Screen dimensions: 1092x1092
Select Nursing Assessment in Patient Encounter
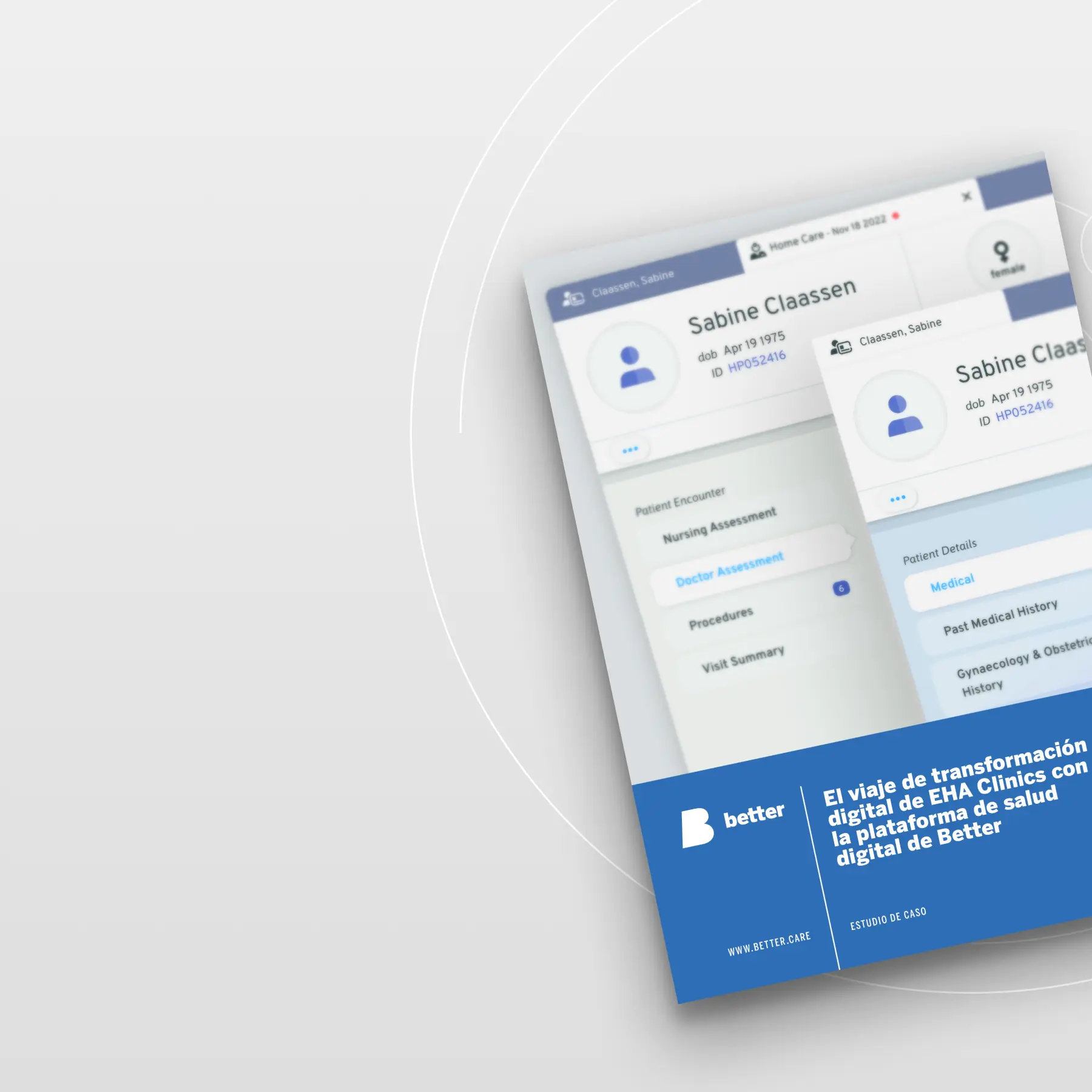pyautogui.click(x=720, y=525)
